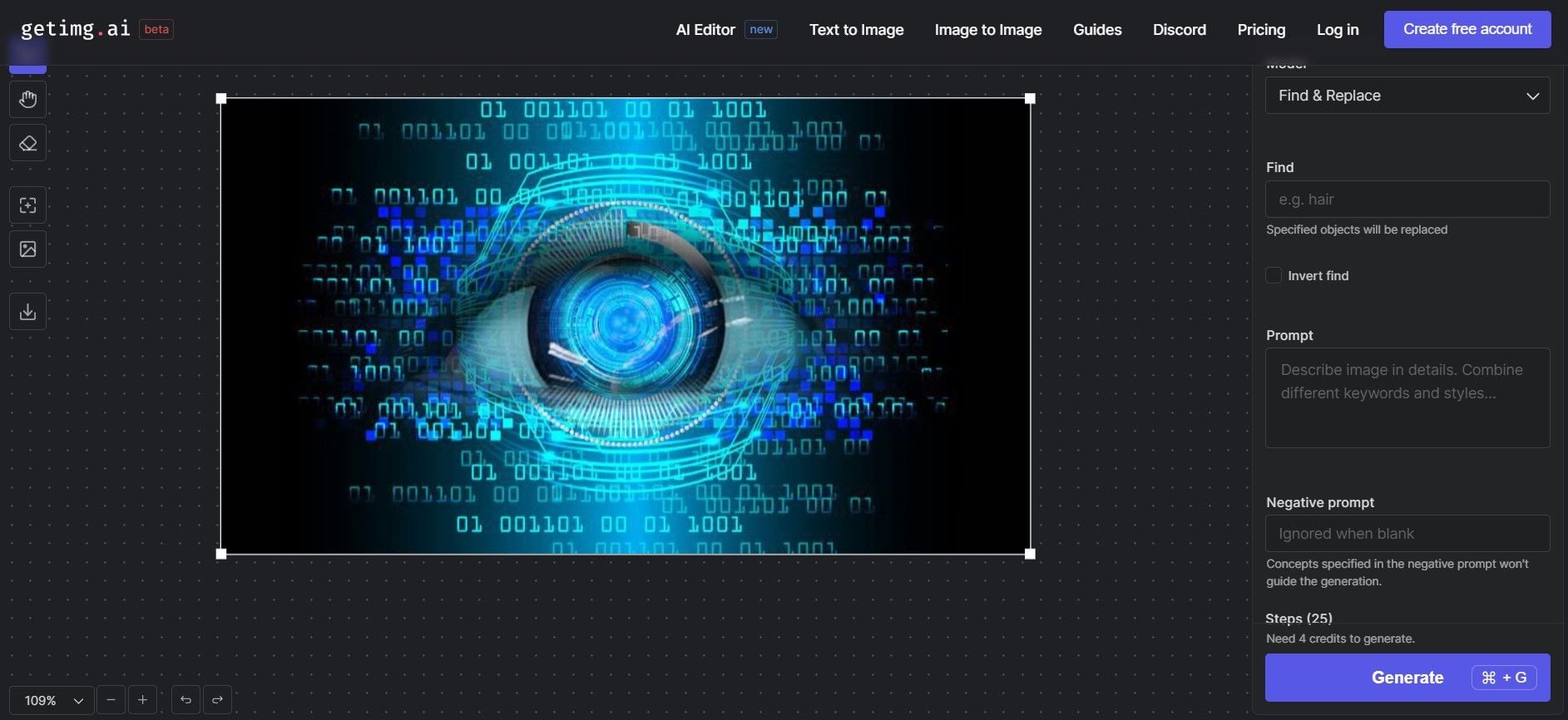
Task: Open the upload image tool
Action: 27,249
